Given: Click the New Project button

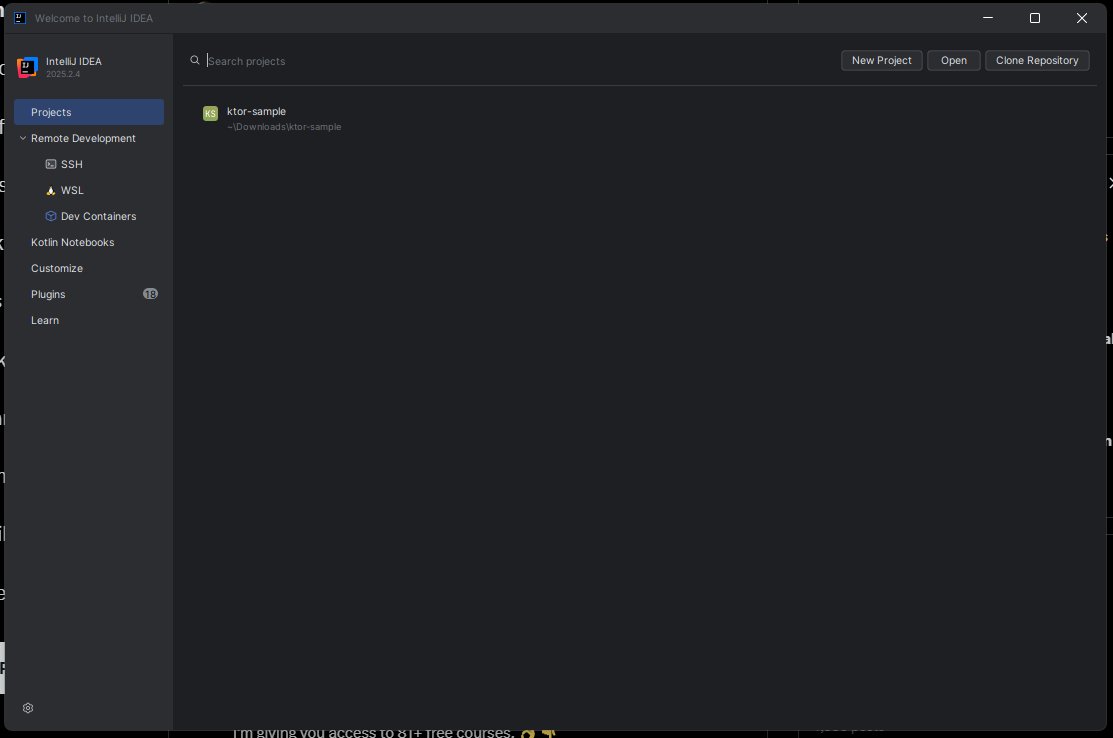Looking at the screenshot, I should coord(882,60).
